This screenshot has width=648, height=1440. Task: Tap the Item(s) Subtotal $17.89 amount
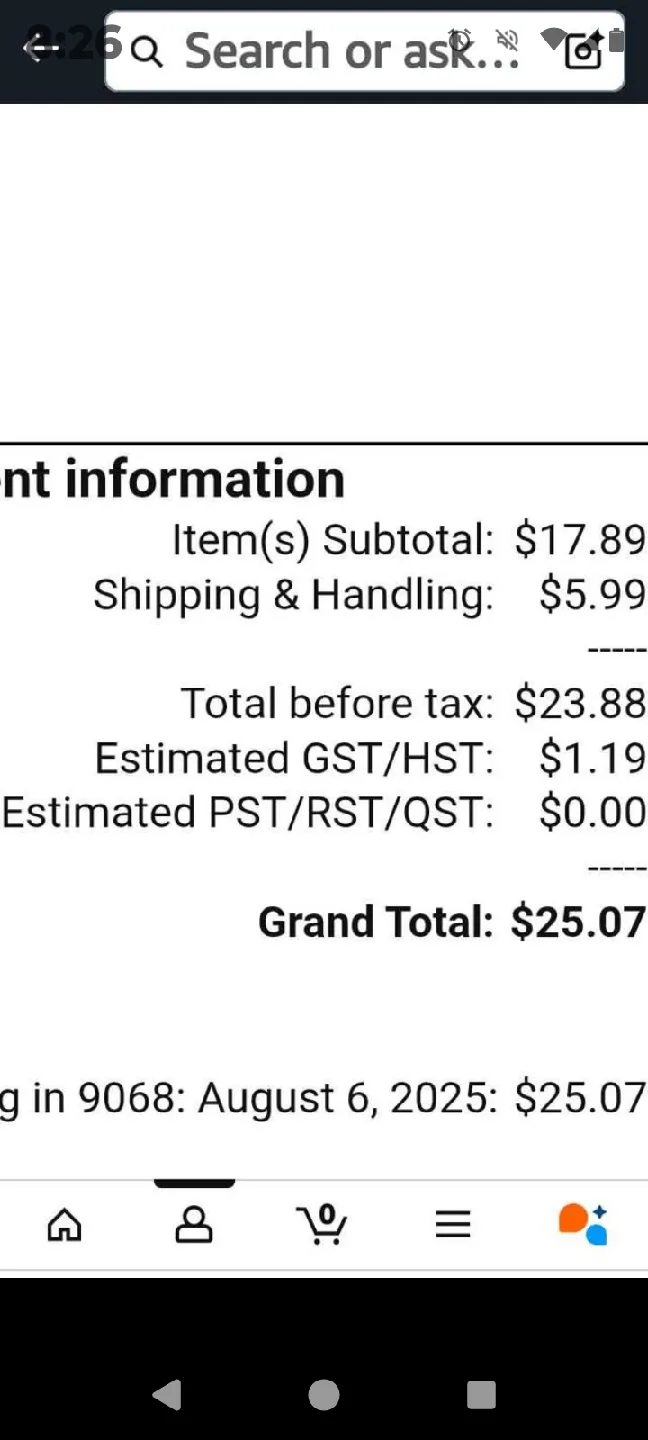pos(580,540)
